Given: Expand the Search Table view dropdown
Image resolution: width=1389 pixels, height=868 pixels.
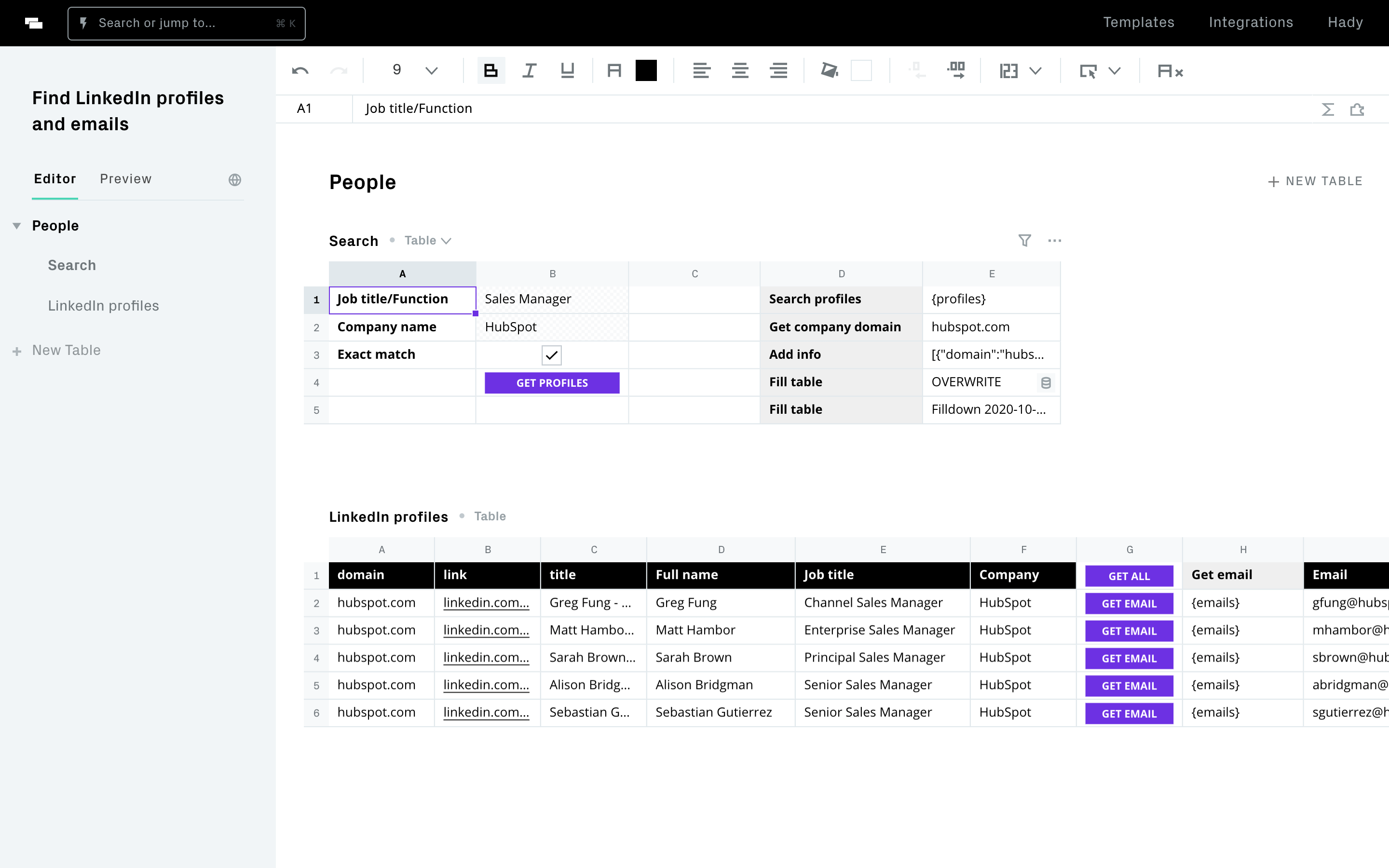Looking at the screenshot, I should [x=428, y=241].
